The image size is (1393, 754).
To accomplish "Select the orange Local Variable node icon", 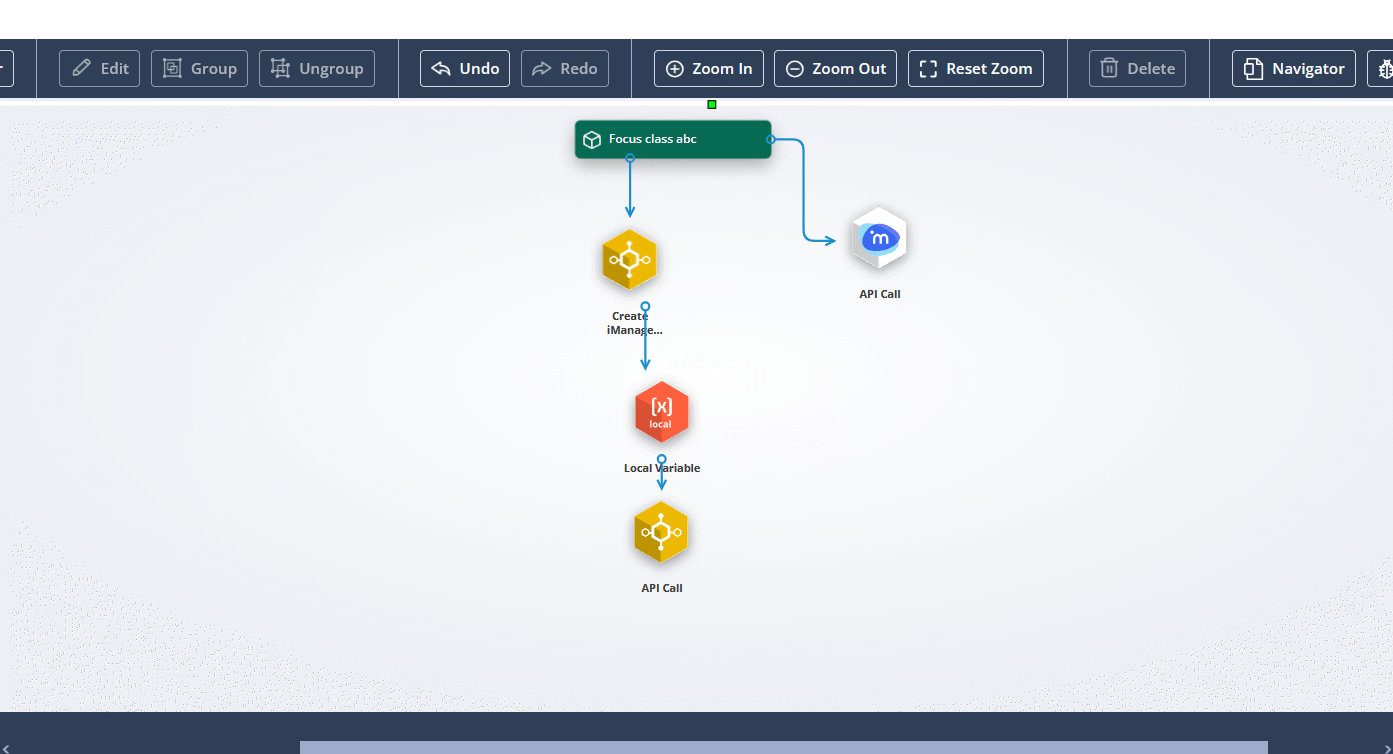I will (662, 412).
